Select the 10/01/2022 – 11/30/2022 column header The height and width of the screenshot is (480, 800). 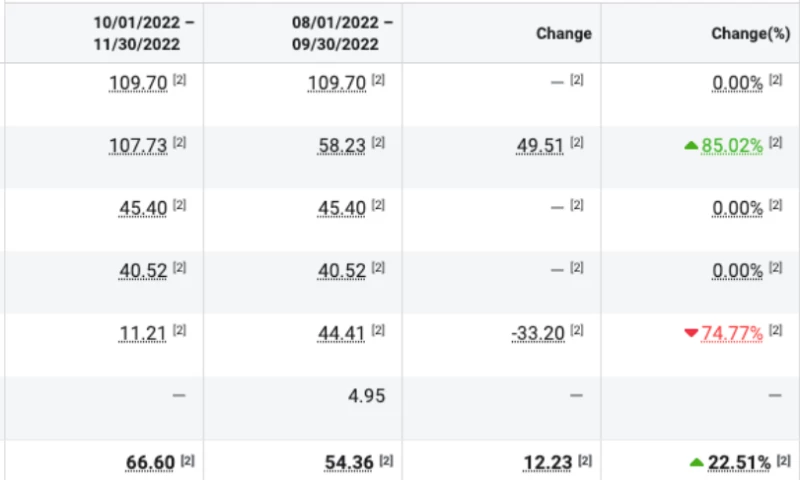click(144, 33)
